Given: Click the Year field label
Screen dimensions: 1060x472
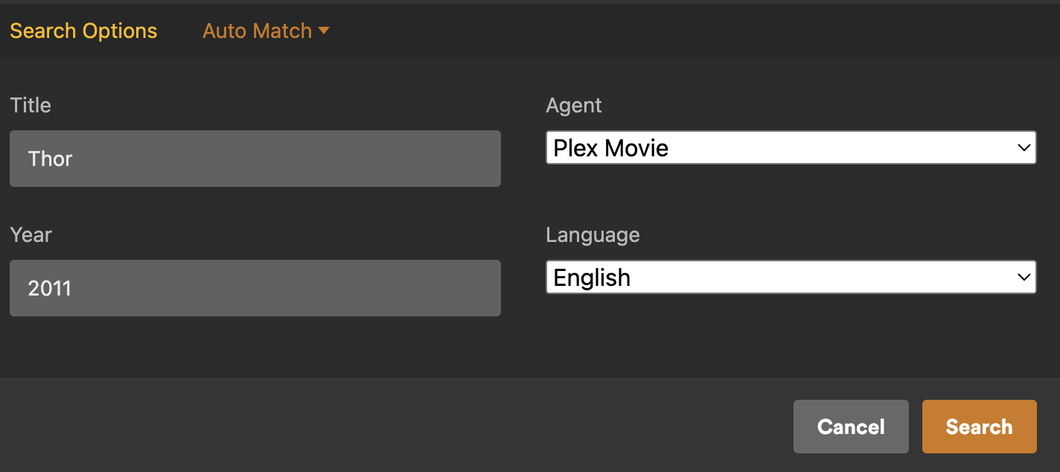Looking at the screenshot, I should (x=30, y=235).
